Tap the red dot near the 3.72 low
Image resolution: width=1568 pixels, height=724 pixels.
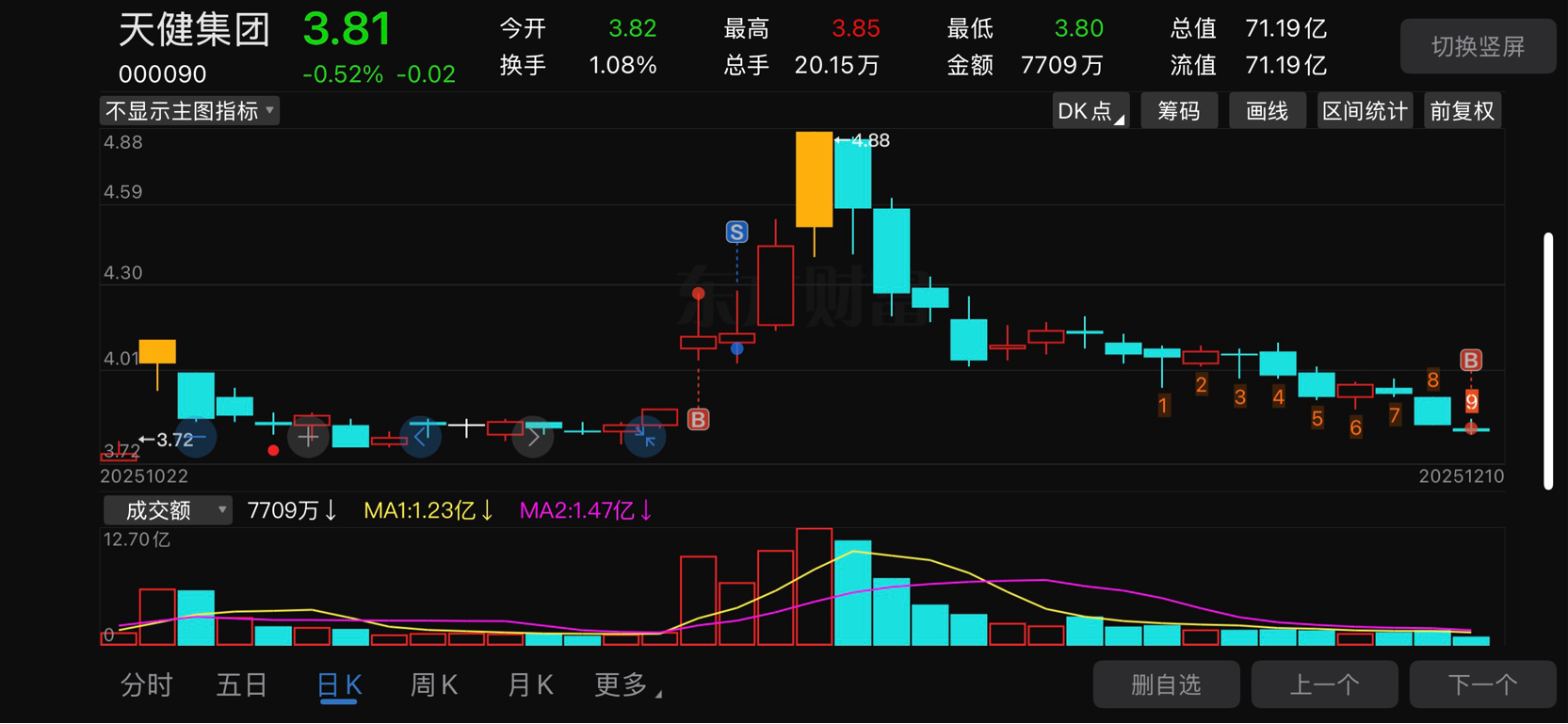[x=273, y=451]
